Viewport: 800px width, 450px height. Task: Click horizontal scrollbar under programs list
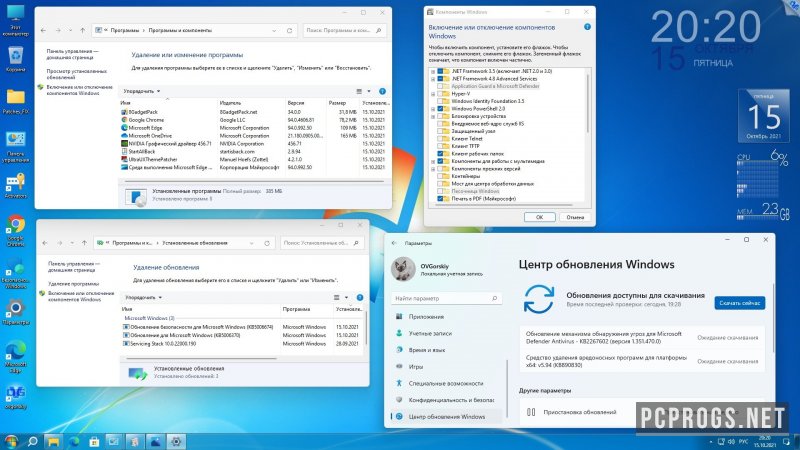click(254, 181)
